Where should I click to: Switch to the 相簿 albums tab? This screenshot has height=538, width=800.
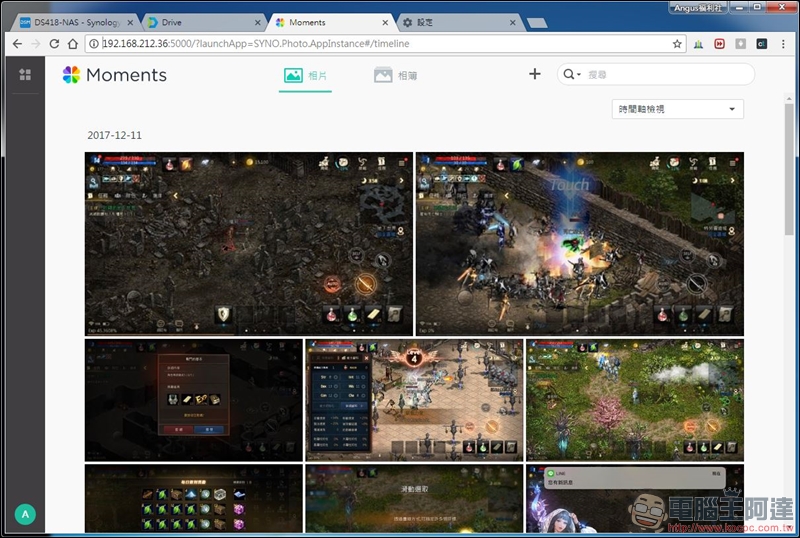click(396, 76)
